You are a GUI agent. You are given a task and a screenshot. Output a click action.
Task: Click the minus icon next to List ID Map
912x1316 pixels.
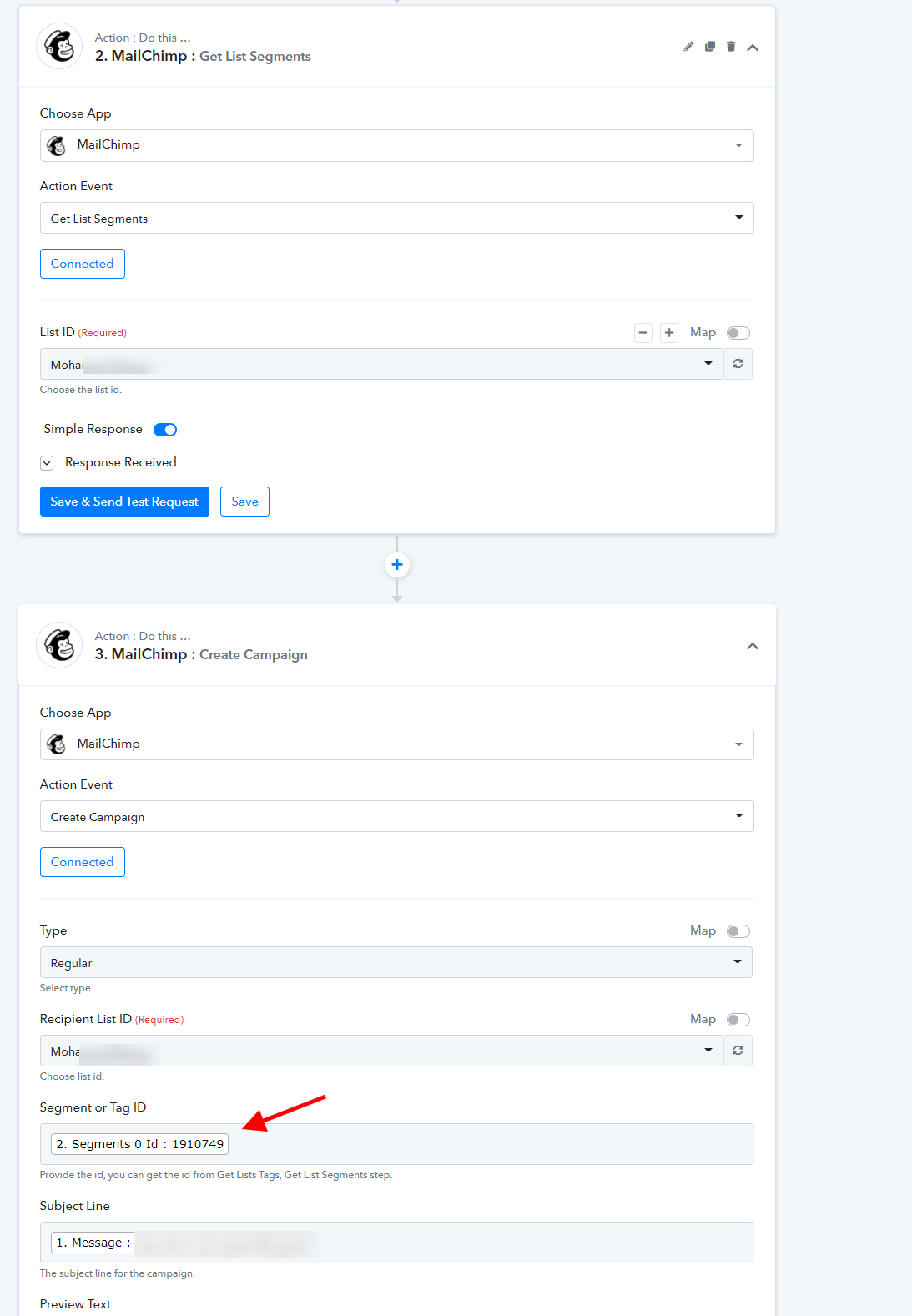[x=643, y=333]
